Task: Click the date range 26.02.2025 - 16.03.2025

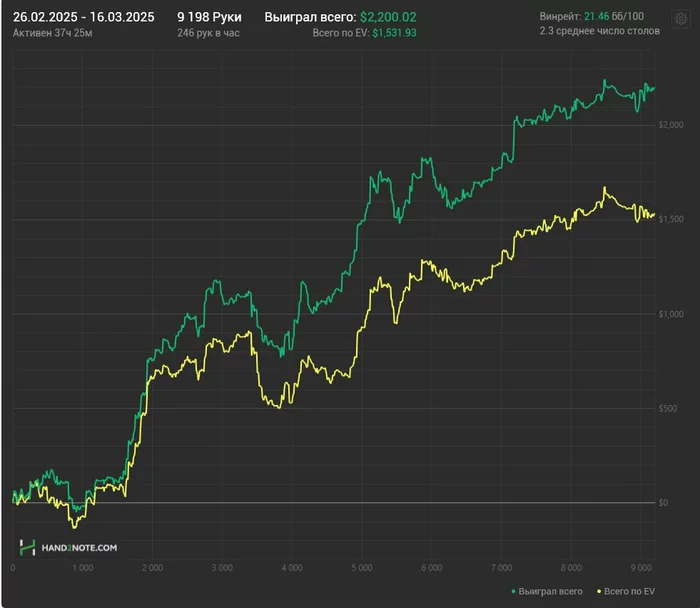Action: [83, 17]
